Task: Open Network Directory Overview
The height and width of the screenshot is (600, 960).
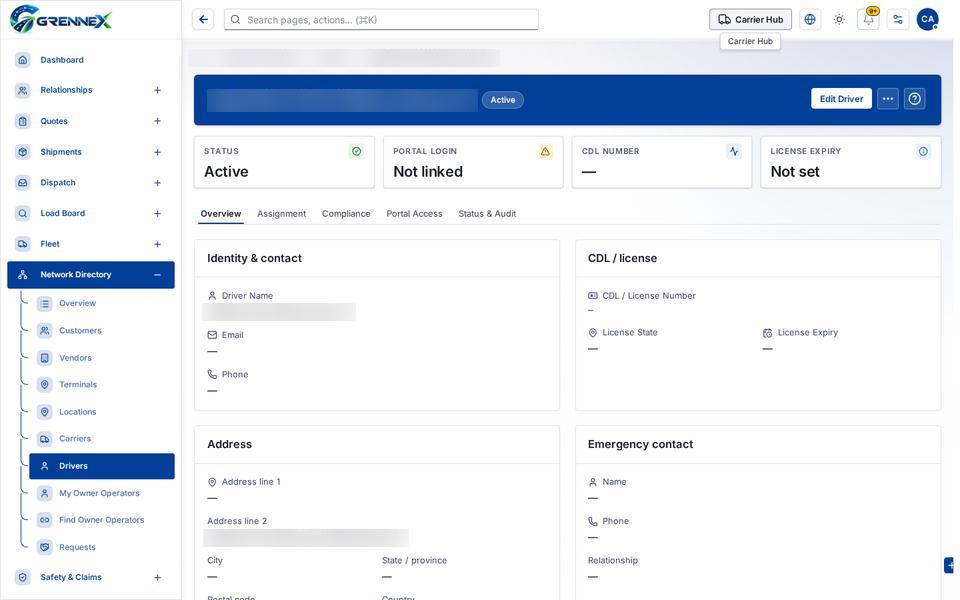Action: (102, 303)
